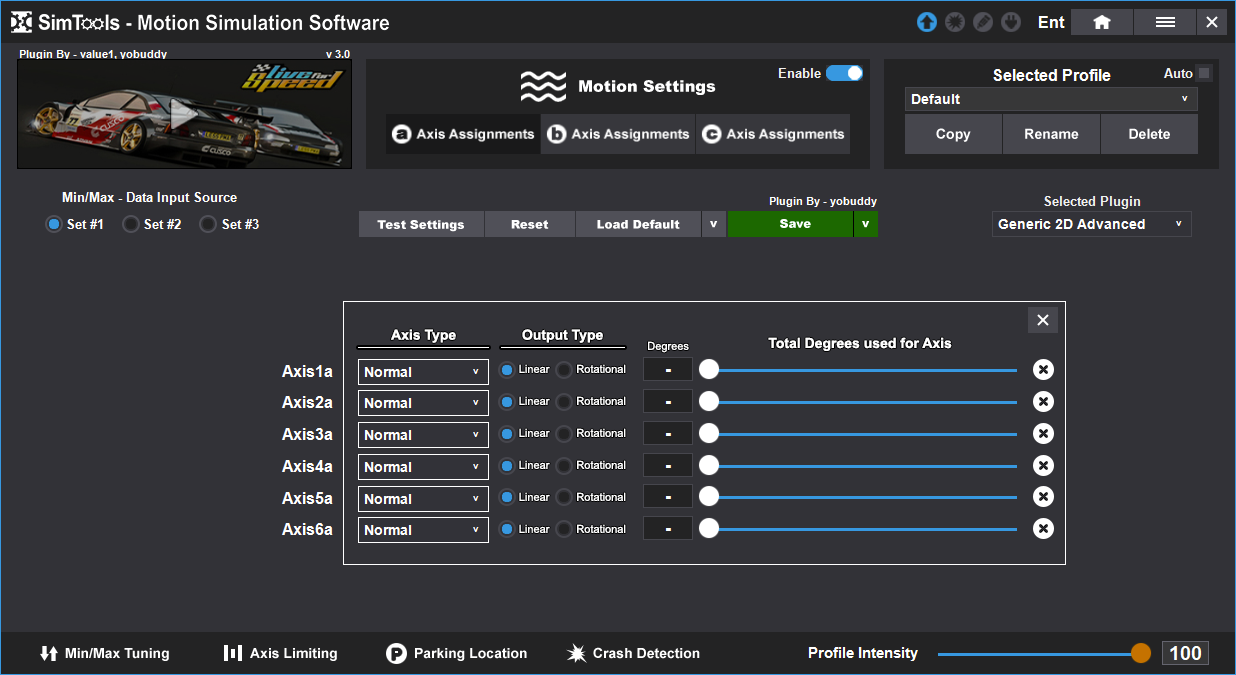Open Axis2a Axis Type dropdown
Image resolution: width=1236 pixels, height=675 pixels.
(423, 403)
